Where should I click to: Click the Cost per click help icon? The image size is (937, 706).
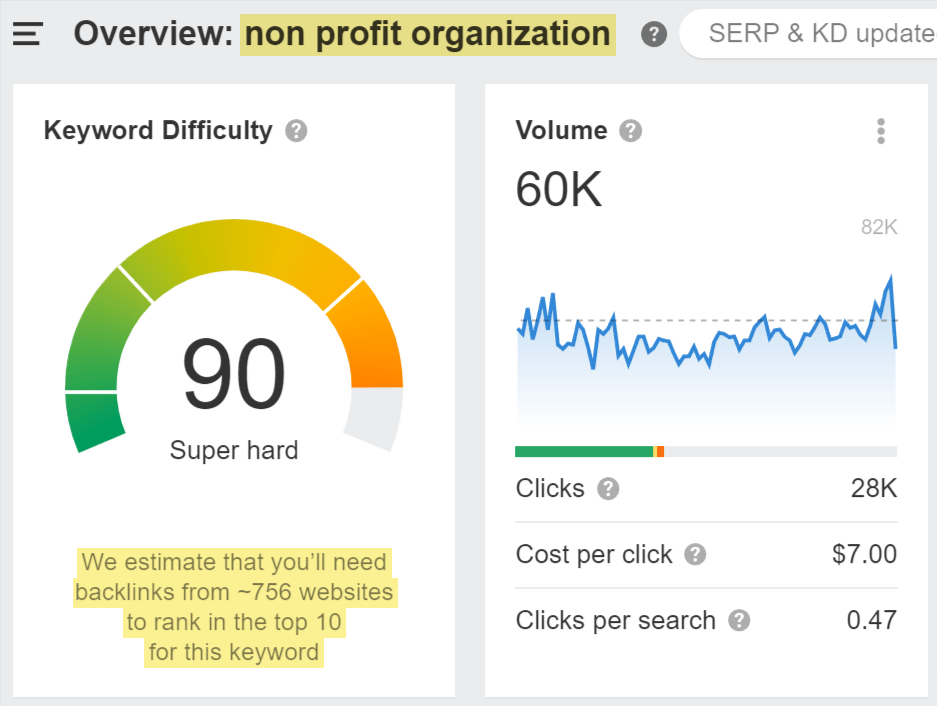tap(694, 555)
